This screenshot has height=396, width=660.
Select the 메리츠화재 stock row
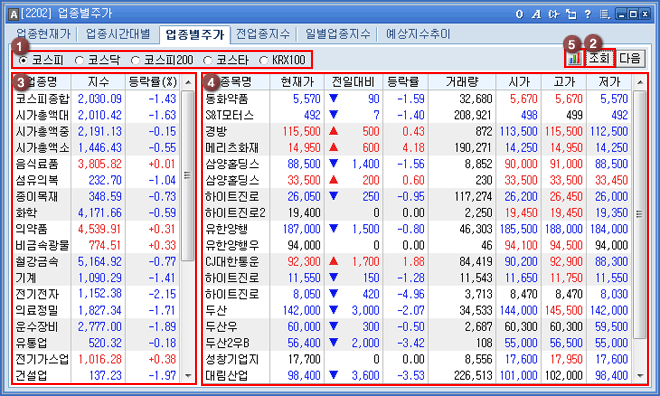point(418,148)
